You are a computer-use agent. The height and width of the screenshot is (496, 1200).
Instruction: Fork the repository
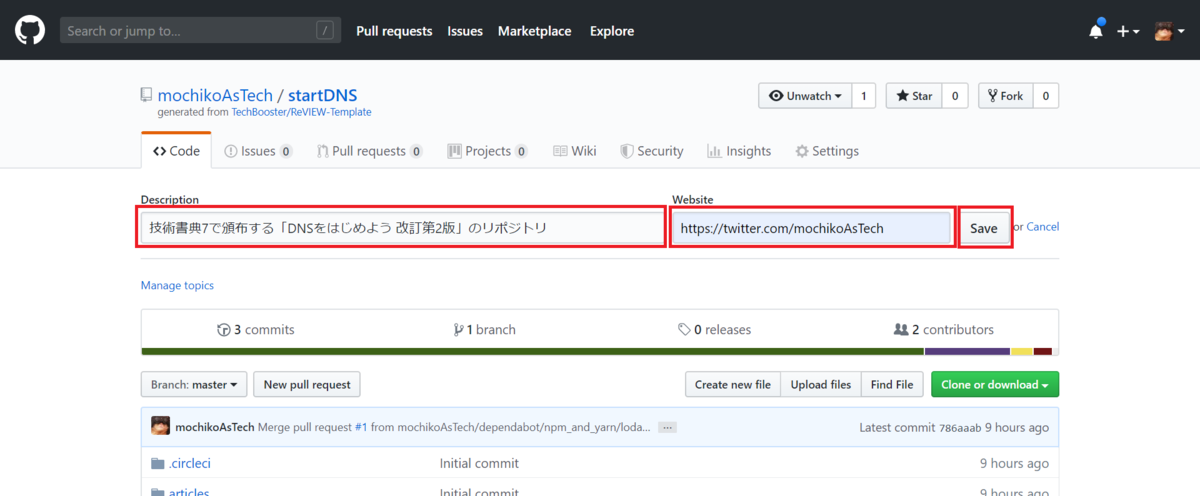(1005, 96)
